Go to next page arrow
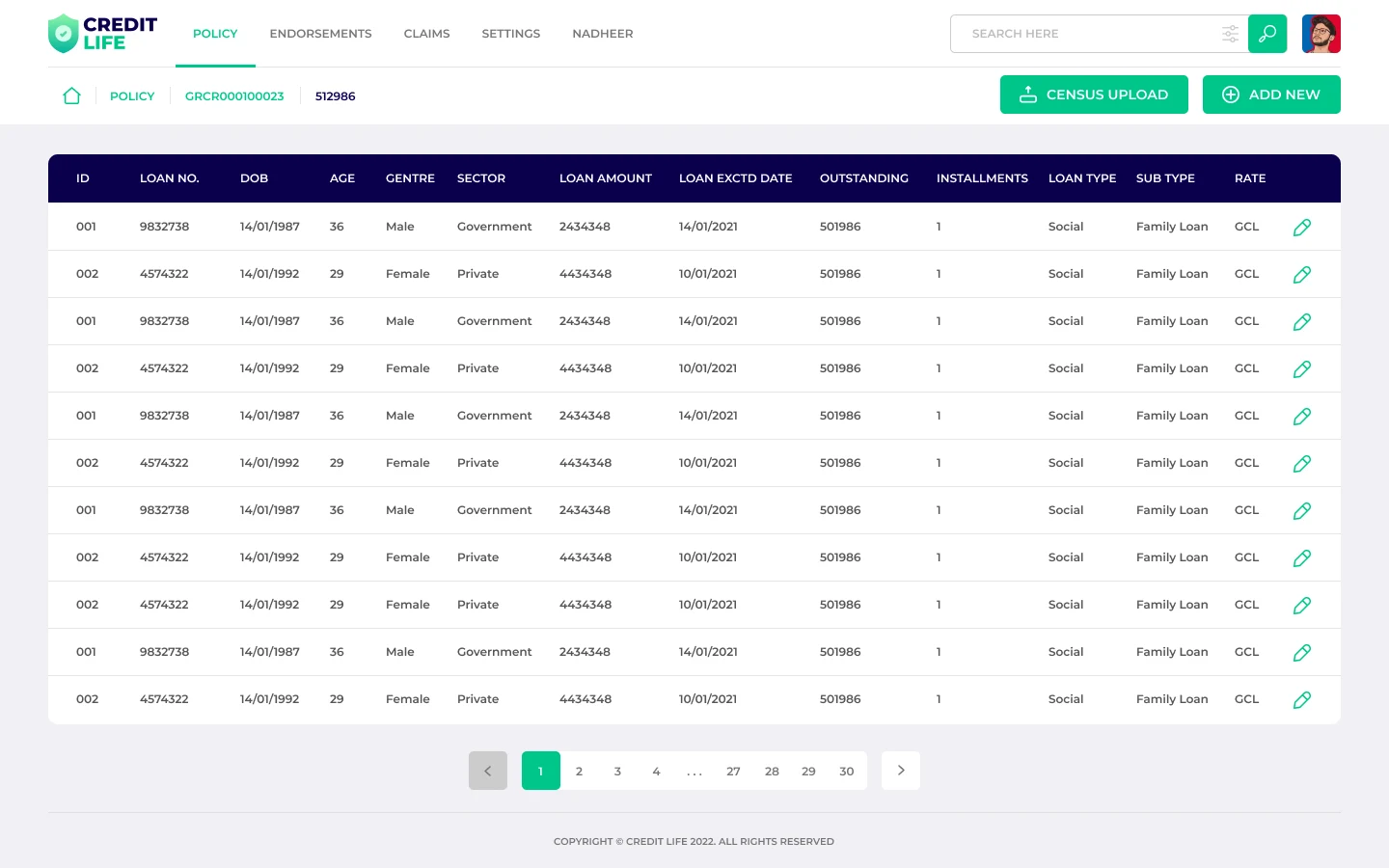1389x868 pixels. (x=901, y=771)
